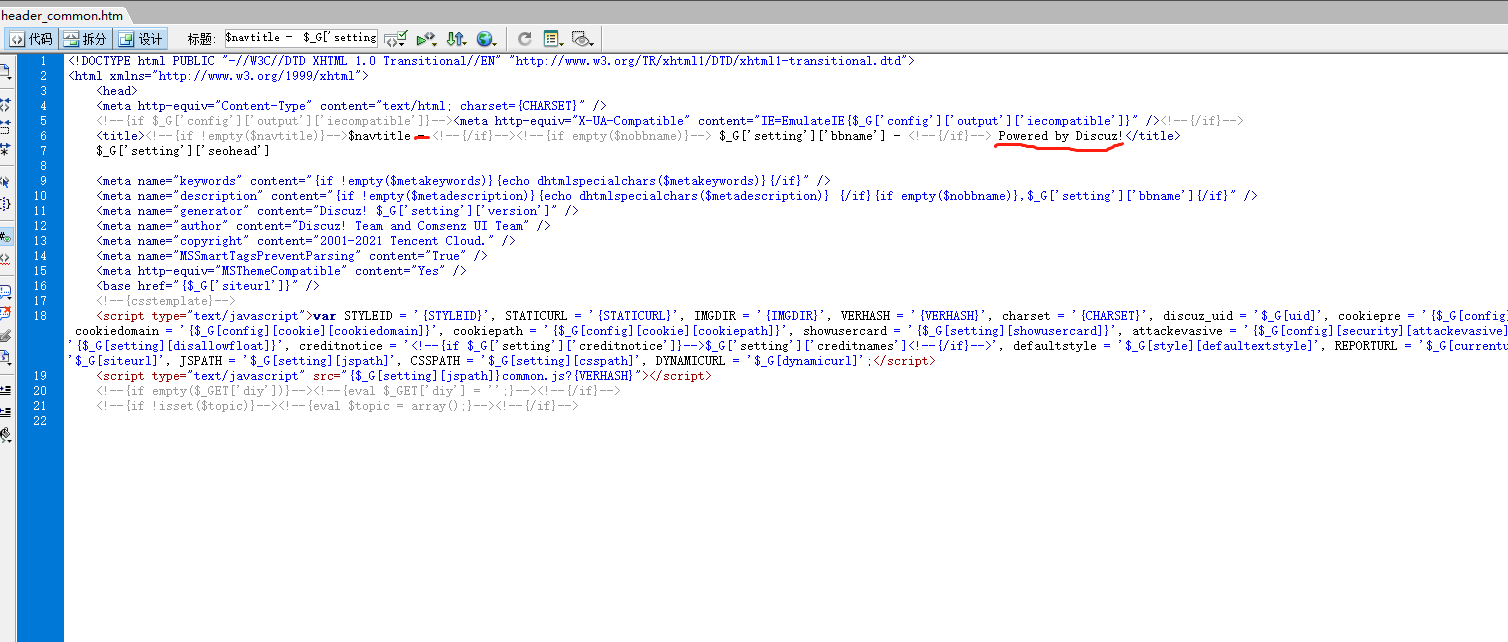The width and height of the screenshot is (1508, 642).
Task: Switch to Design view (设计) button
Action: tap(140, 39)
